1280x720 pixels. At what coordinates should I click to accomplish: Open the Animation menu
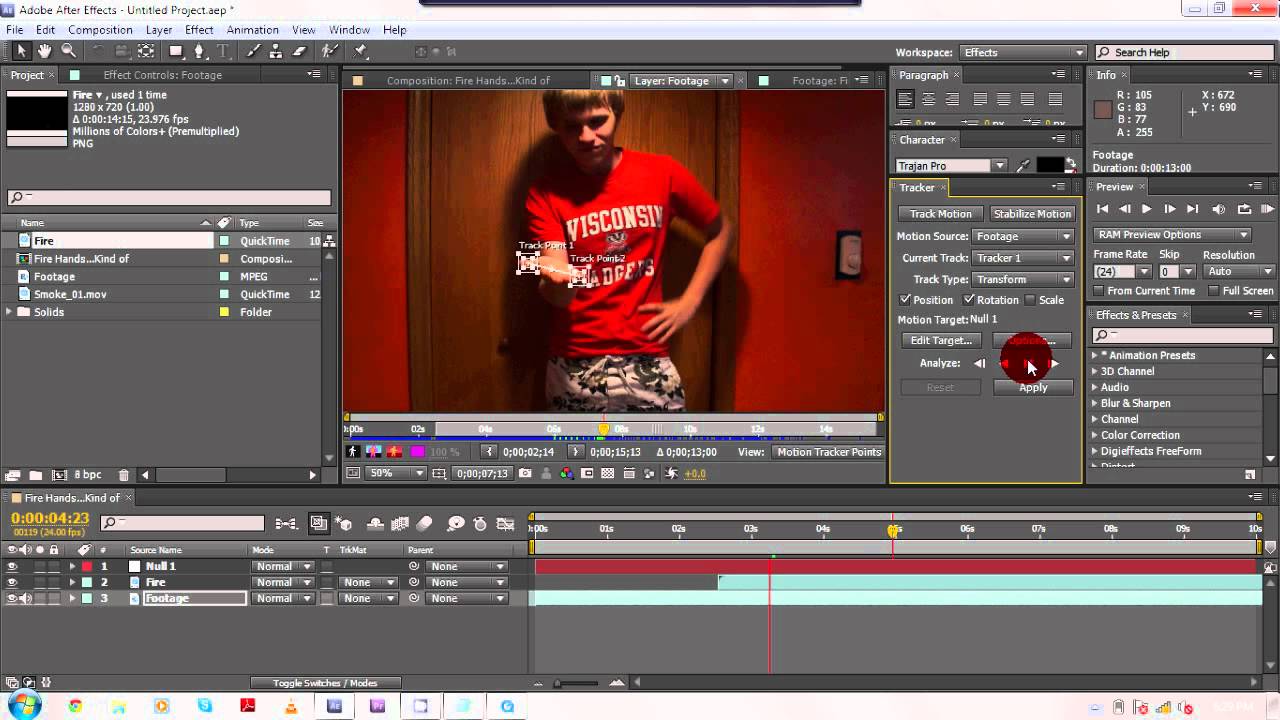(x=253, y=30)
